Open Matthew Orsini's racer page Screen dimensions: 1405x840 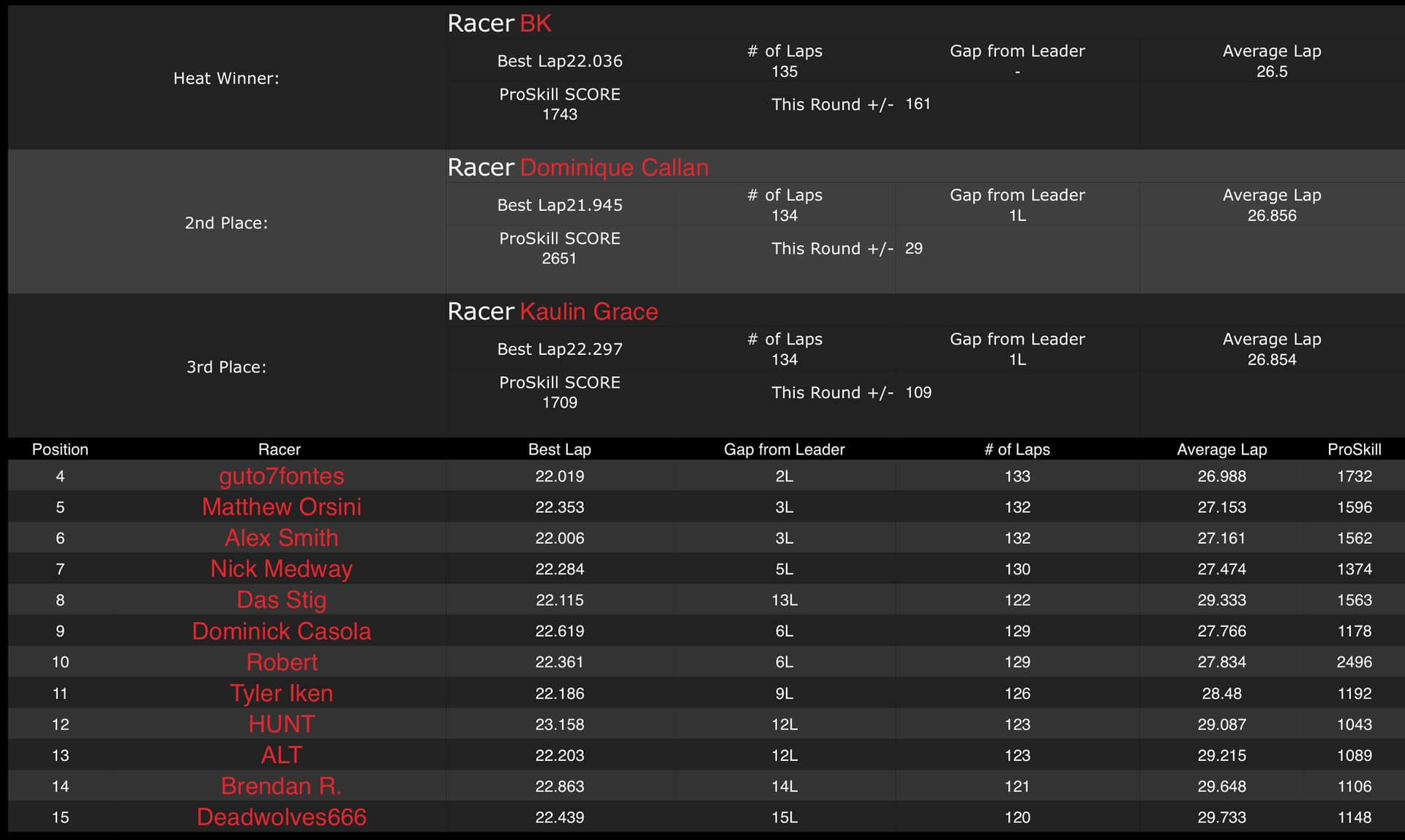click(x=281, y=507)
